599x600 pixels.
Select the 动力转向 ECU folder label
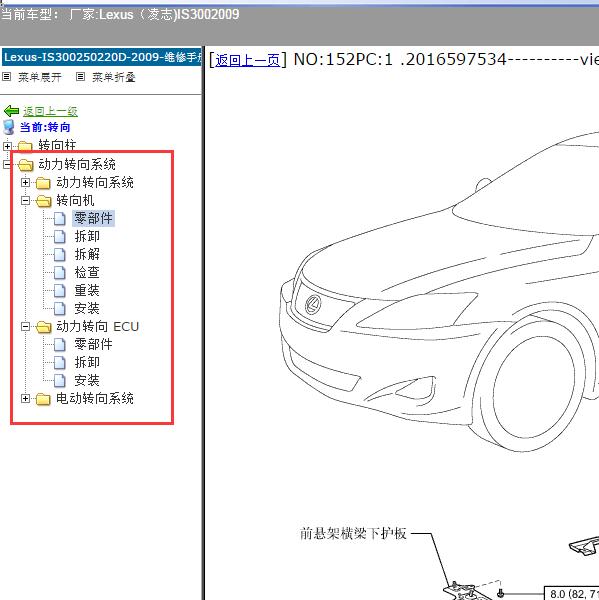click(97, 326)
